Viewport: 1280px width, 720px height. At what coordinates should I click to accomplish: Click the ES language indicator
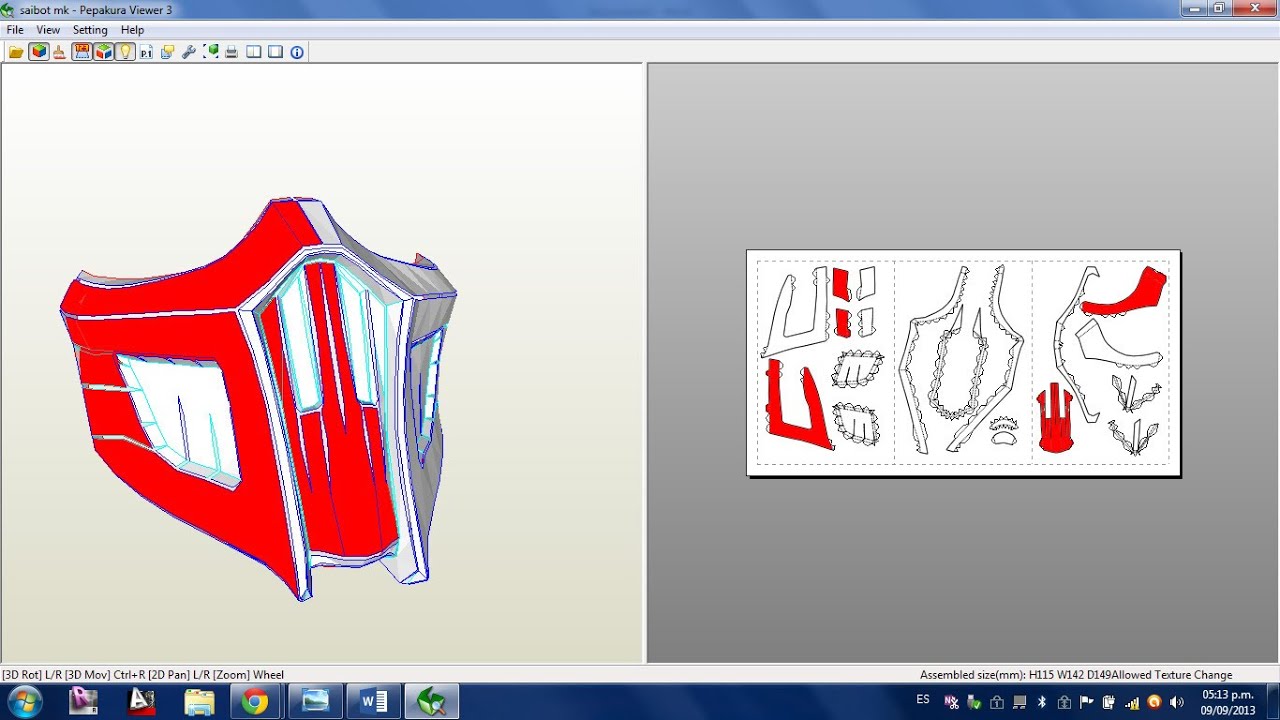923,699
